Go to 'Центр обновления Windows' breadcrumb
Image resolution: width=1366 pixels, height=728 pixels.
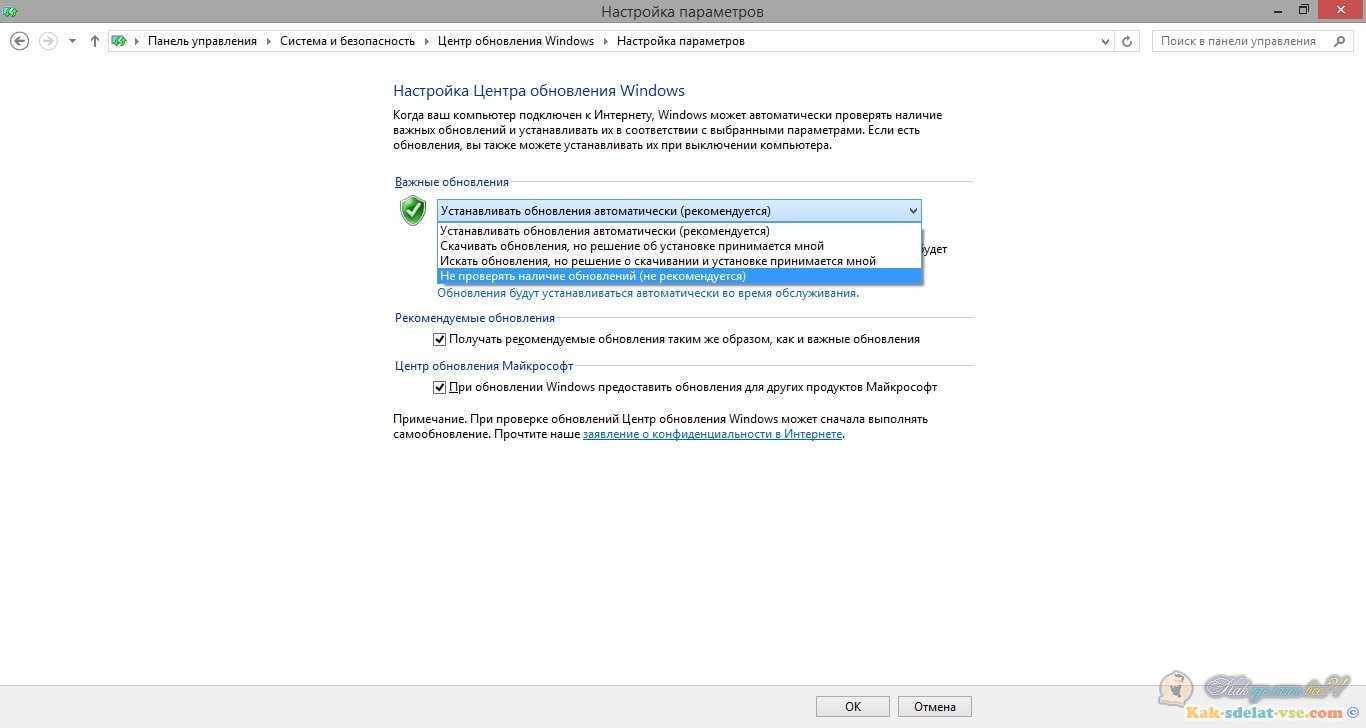coord(516,41)
